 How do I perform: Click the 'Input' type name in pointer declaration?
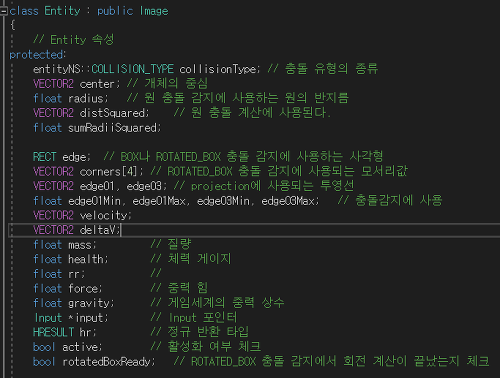[x=48, y=318]
